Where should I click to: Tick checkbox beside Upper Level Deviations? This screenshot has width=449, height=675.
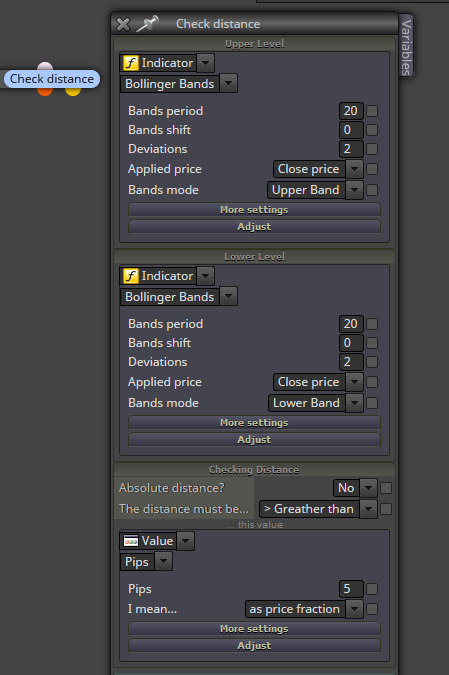click(372, 149)
